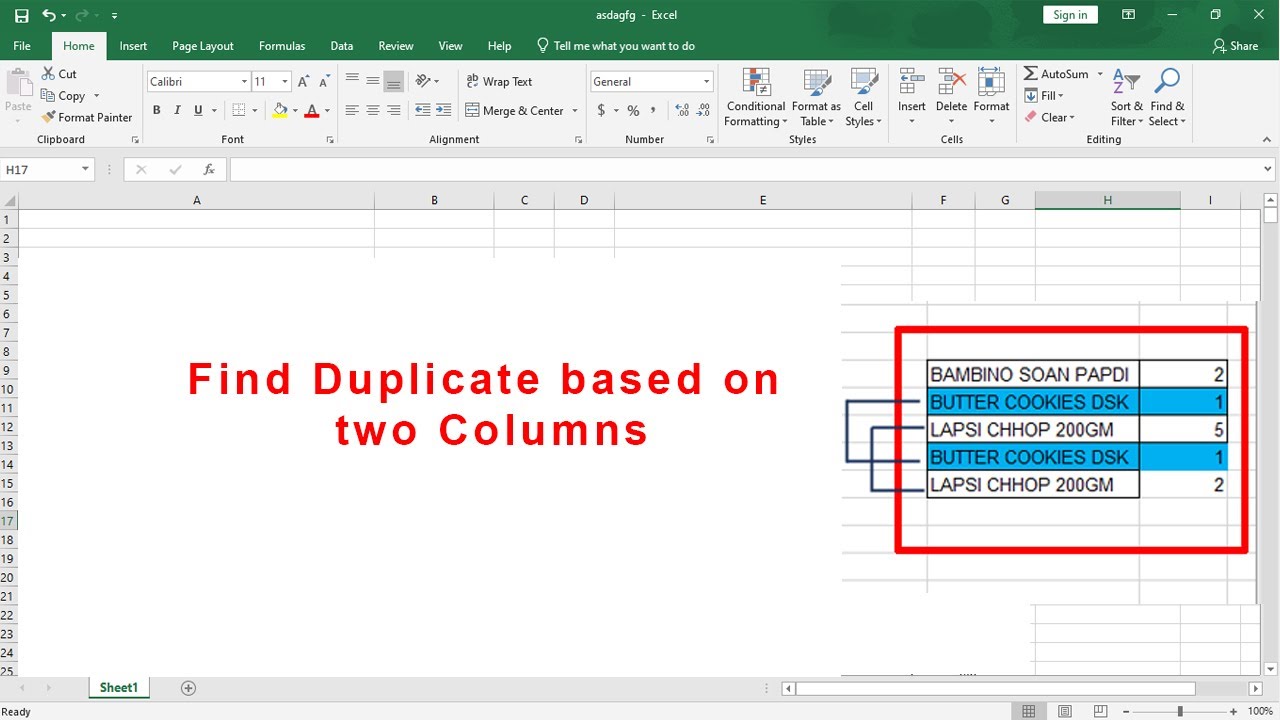Open the font name Calibri dropdown
Screen dimensions: 1280x720
(x=244, y=82)
